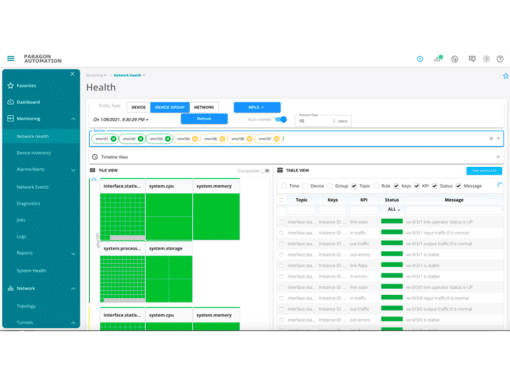Image resolution: width=510 pixels, height=382 pixels.
Task: Uncheck the Topic column checkbox
Action: coord(354,186)
